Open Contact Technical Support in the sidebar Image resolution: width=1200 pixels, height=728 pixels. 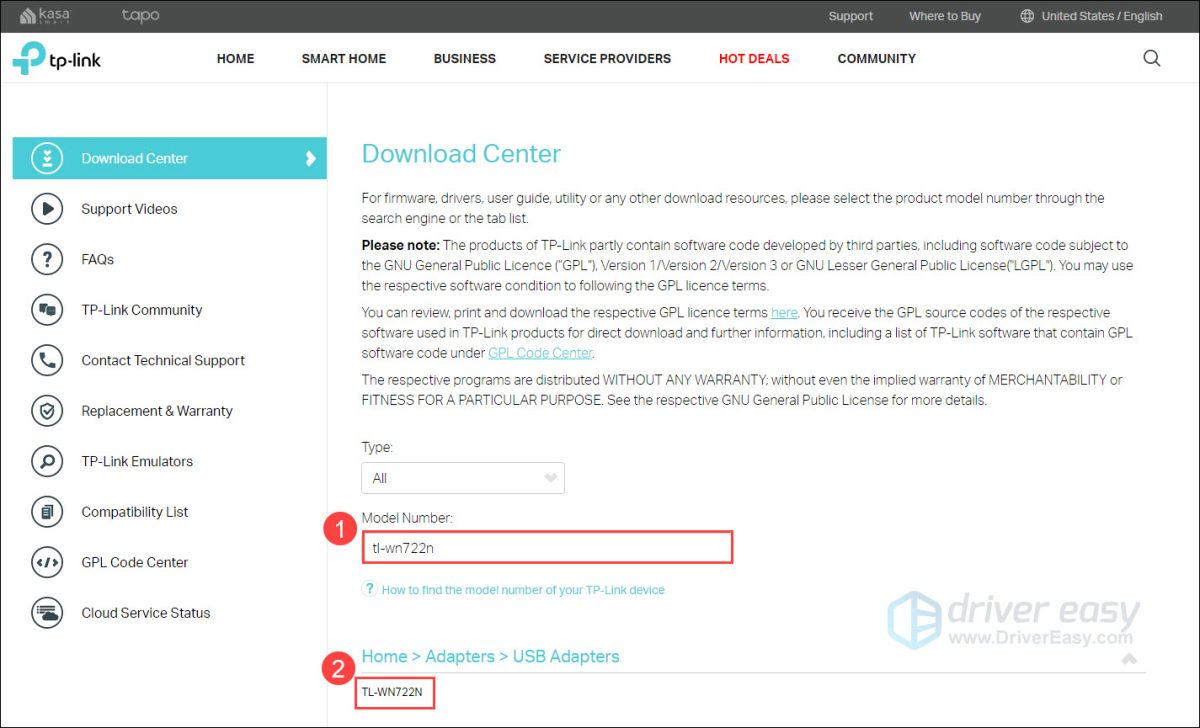click(163, 360)
